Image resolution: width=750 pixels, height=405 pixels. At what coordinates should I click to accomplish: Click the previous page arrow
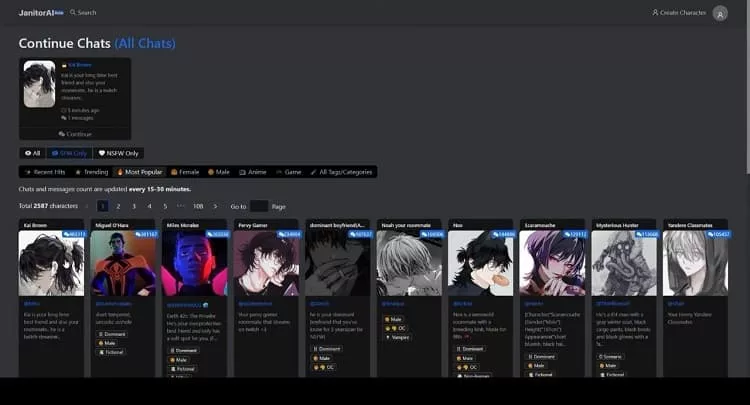[87, 207]
